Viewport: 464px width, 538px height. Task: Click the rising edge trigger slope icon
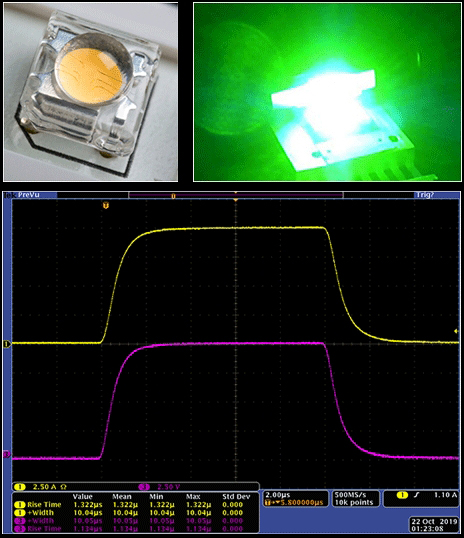[417, 495]
